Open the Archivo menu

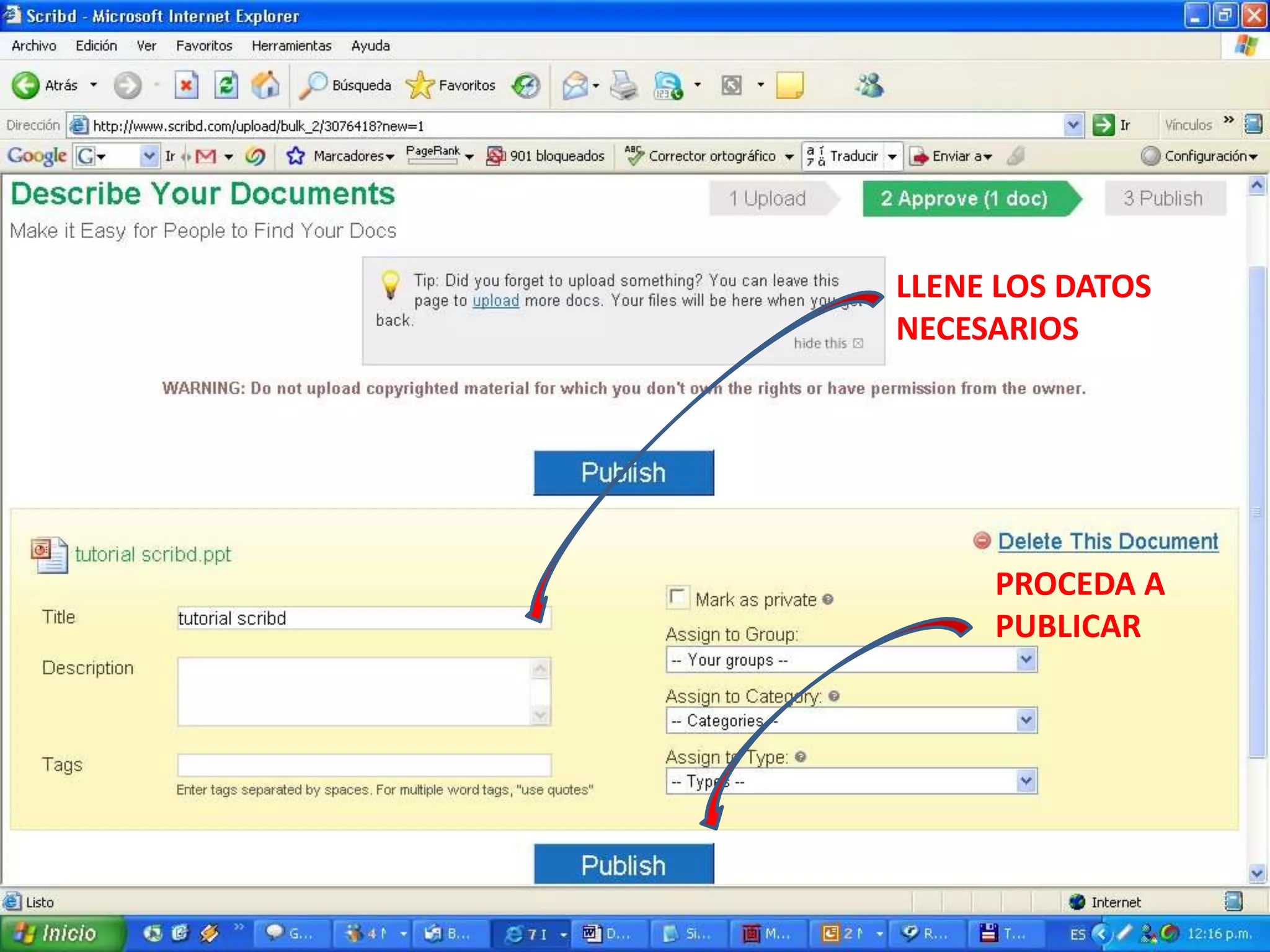point(34,46)
